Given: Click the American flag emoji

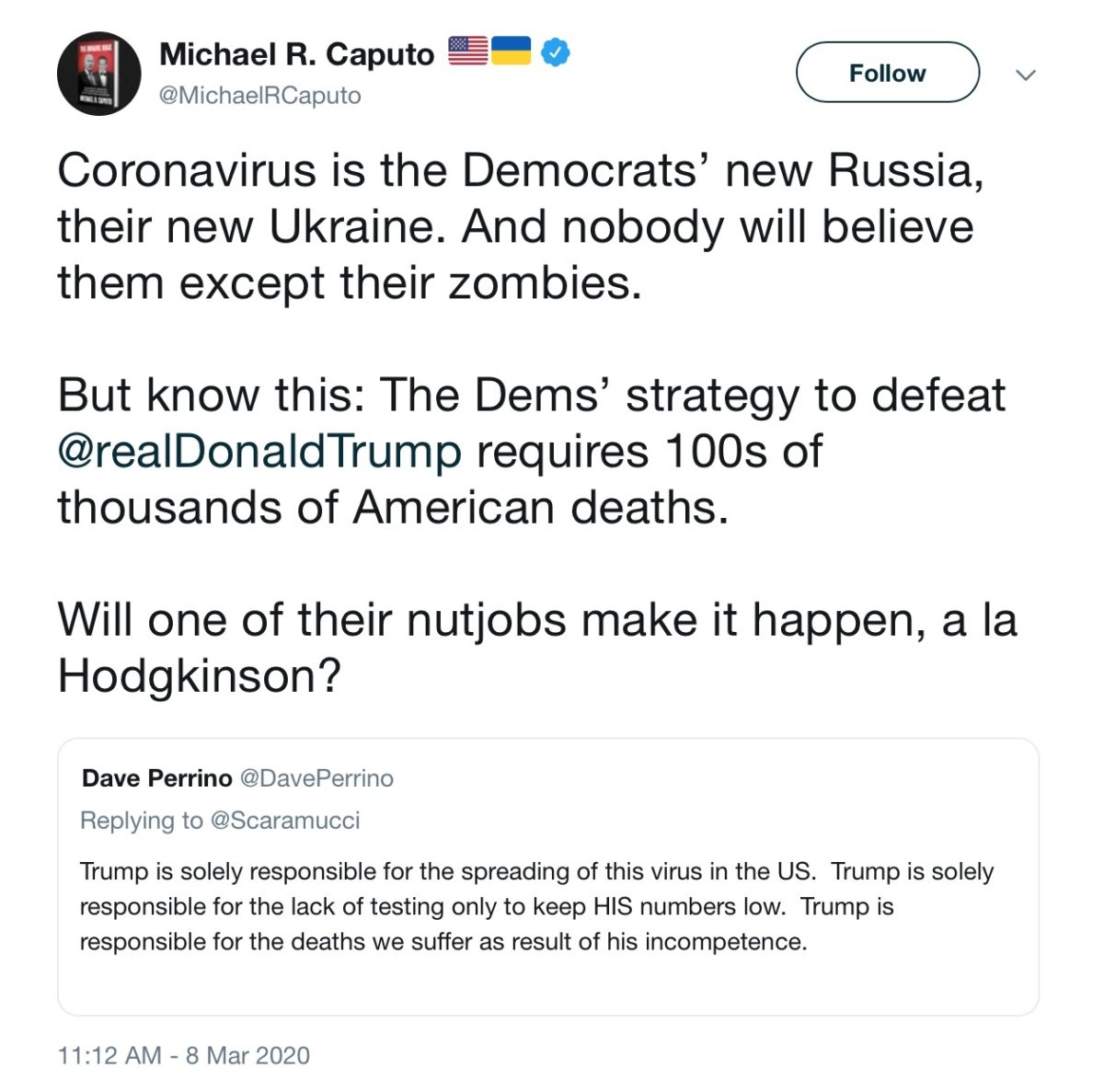Looking at the screenshot, I should point(468,51).
